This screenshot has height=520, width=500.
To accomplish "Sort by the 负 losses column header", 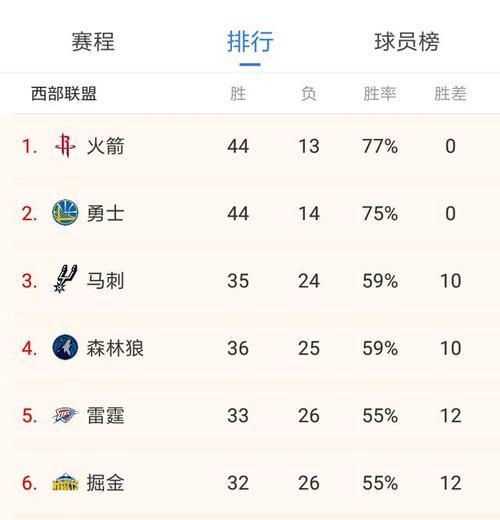I will pyautogui.click(x=309, y=94).
